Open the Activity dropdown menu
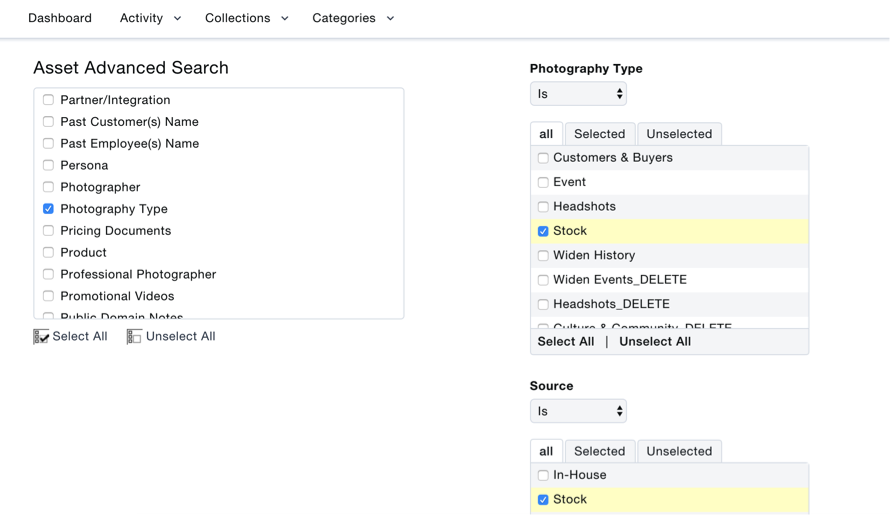The width and height of the screenshot is (890, 515). [x=150, y=18]
